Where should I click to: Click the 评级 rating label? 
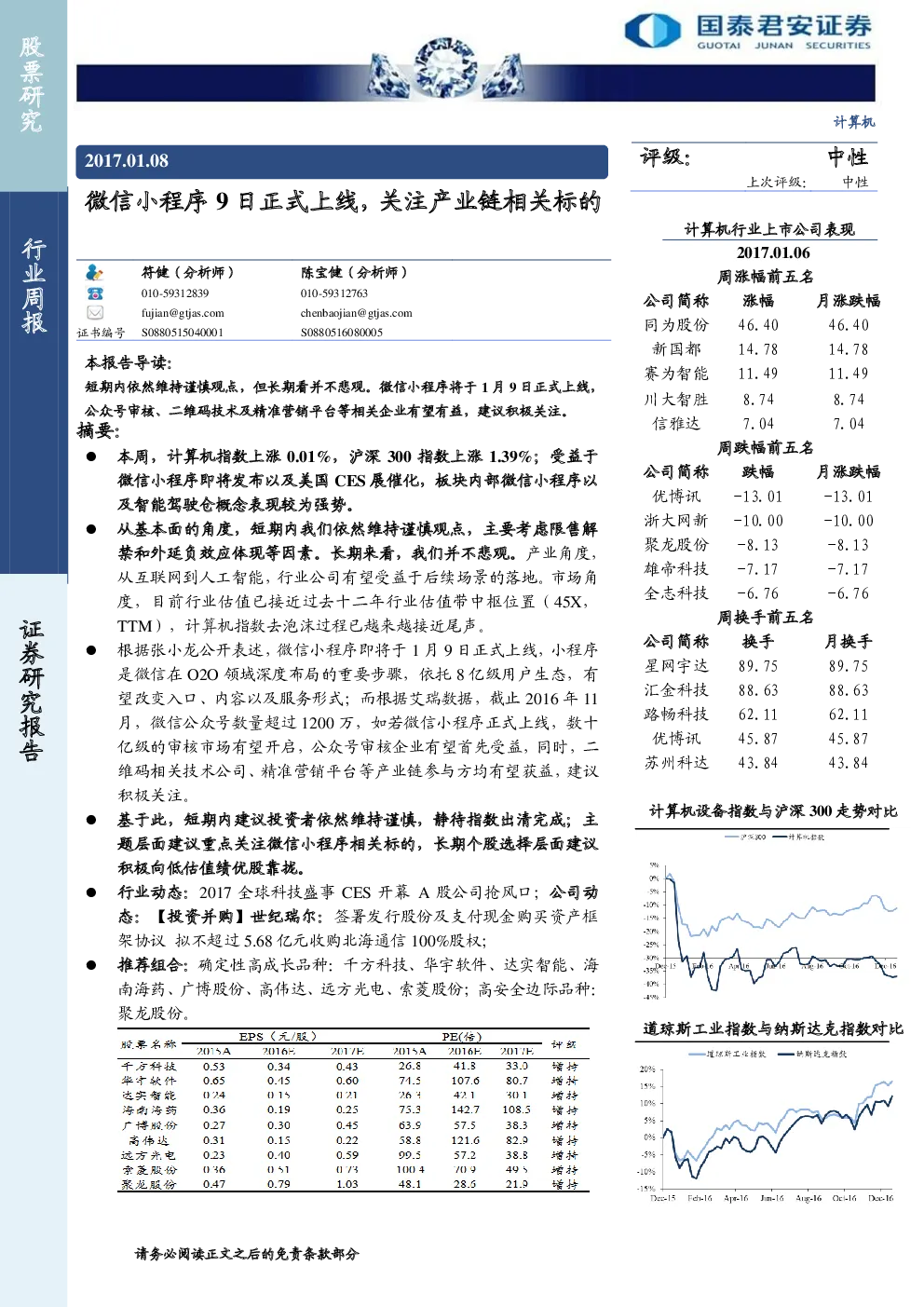pos(665,157)
